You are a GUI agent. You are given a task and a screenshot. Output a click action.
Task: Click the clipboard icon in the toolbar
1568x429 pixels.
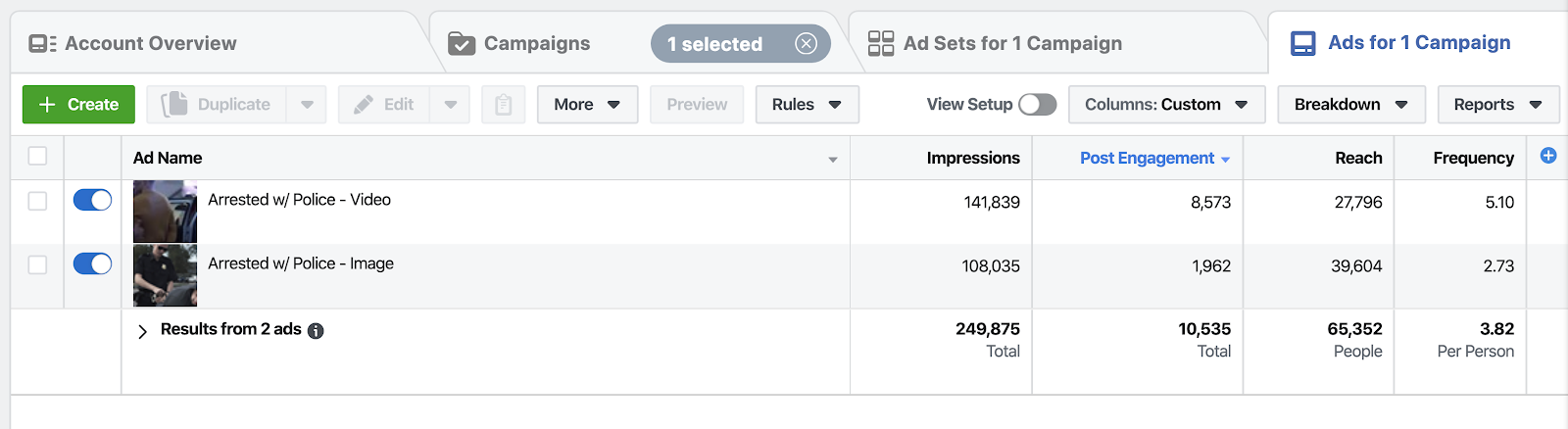tap(503, 105)
